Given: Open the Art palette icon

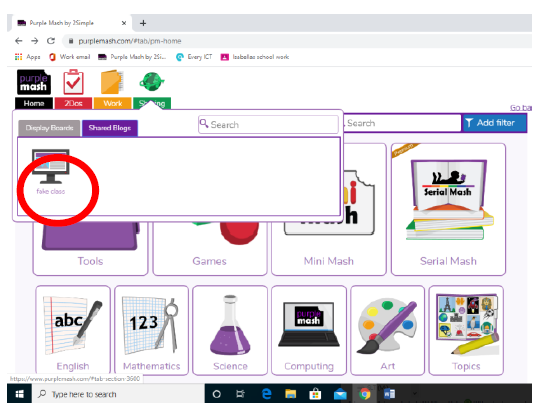Looking at the screenshot, I should (388, 326).
